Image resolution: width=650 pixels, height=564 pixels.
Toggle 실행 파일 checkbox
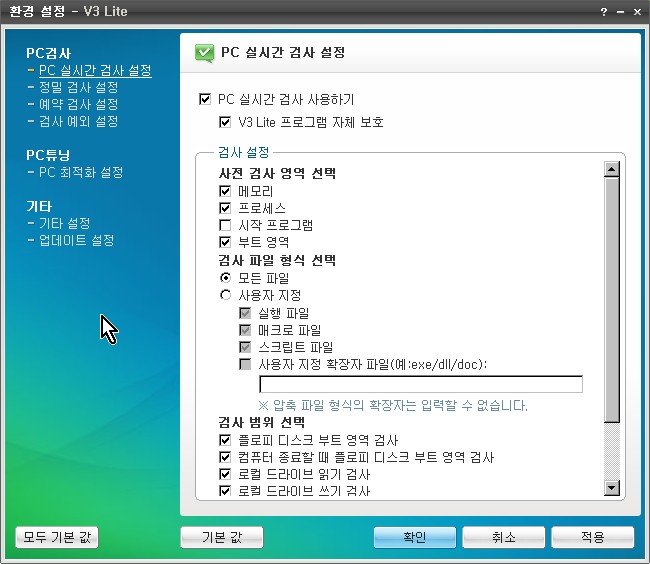[x=245, y=313]
